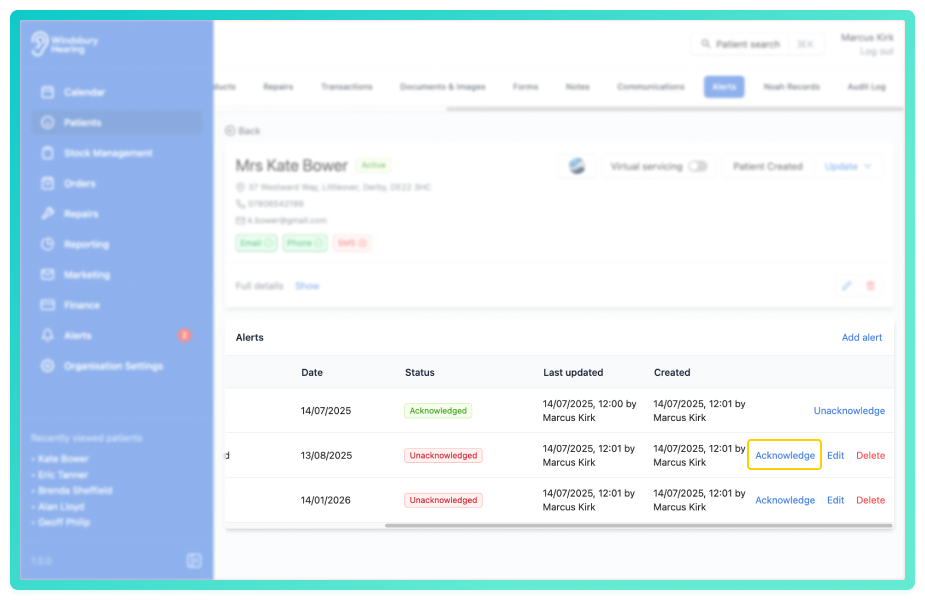Image resolution: width=925 pixels, height=600 pixels.
Task: Switch to the Repairs tab
Action: coord(278,87)
